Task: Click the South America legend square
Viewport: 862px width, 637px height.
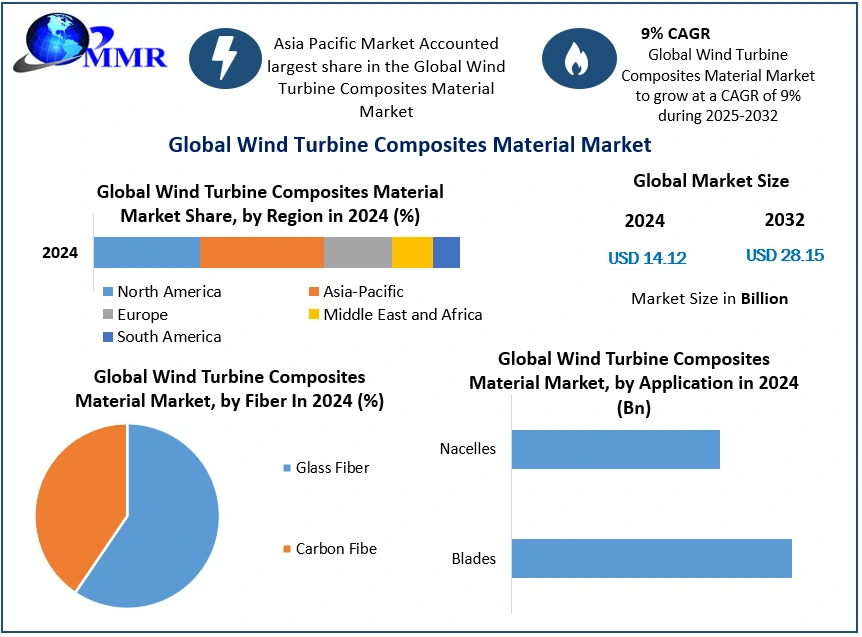Action: (x=108, y=337)
